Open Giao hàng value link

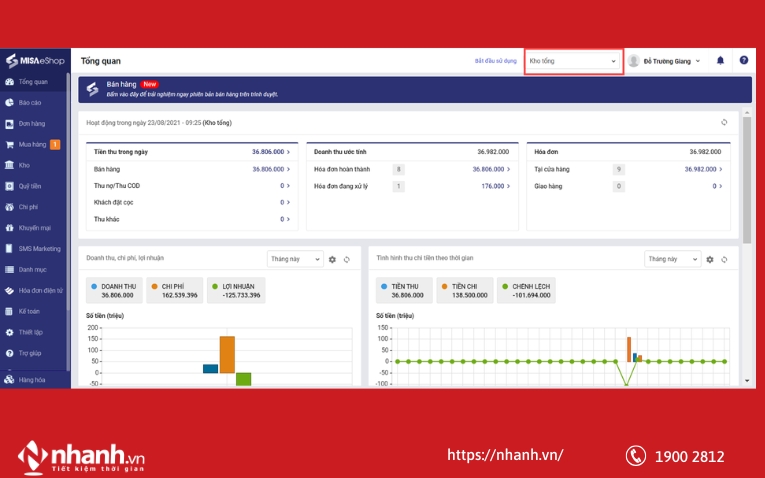click(x=717, y=186)
